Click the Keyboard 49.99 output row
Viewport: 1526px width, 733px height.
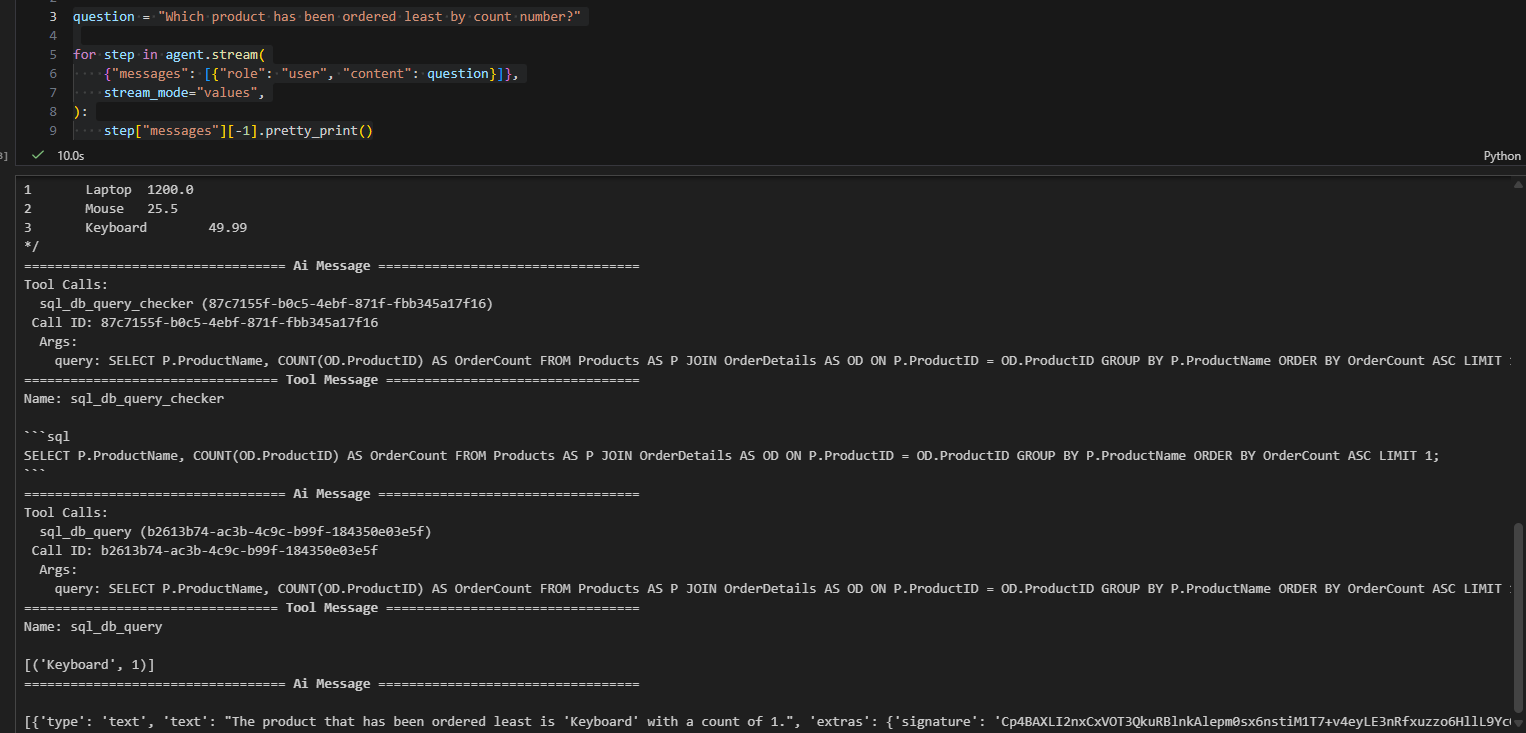coord(165,228)
